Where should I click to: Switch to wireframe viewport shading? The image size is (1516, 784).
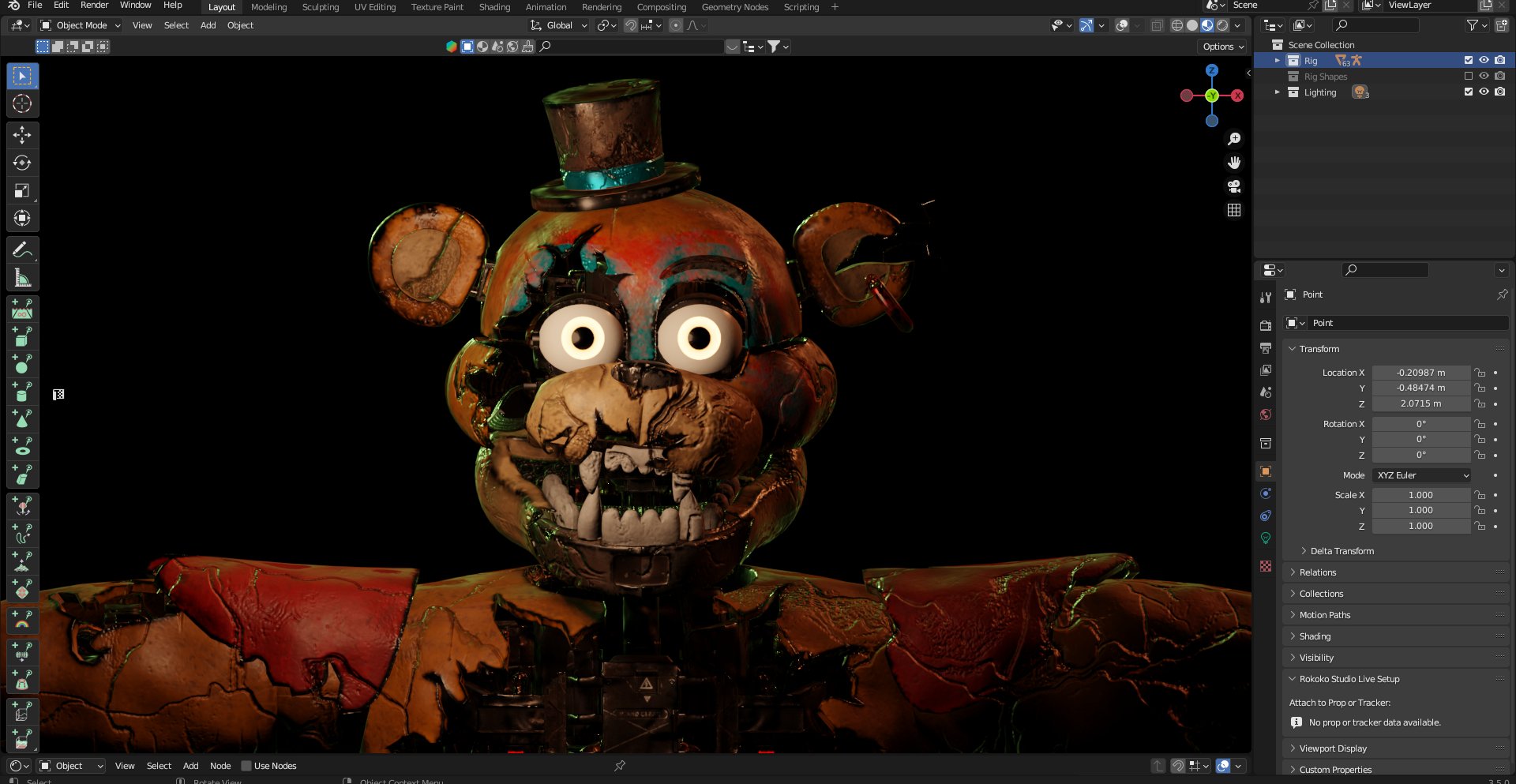click(1176, 25)
